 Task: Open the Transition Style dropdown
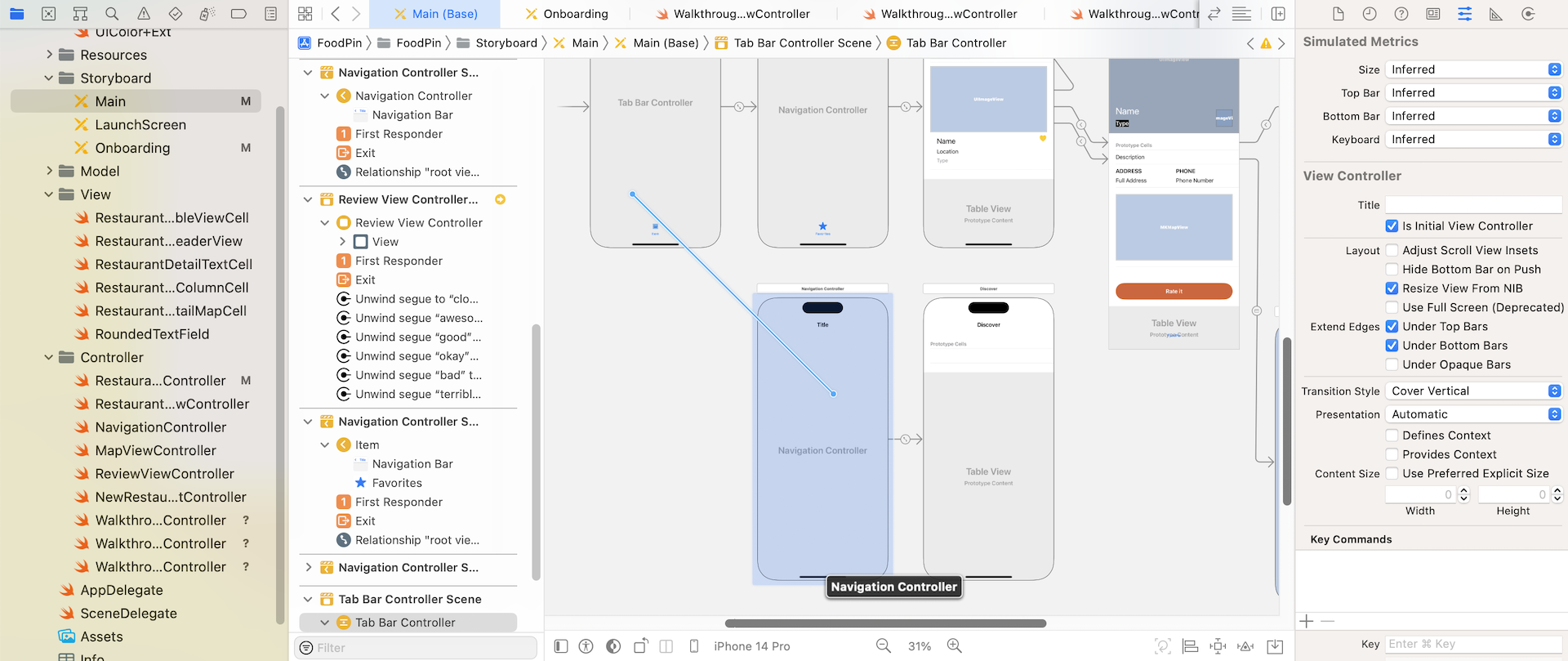(x=1473, y=391)
